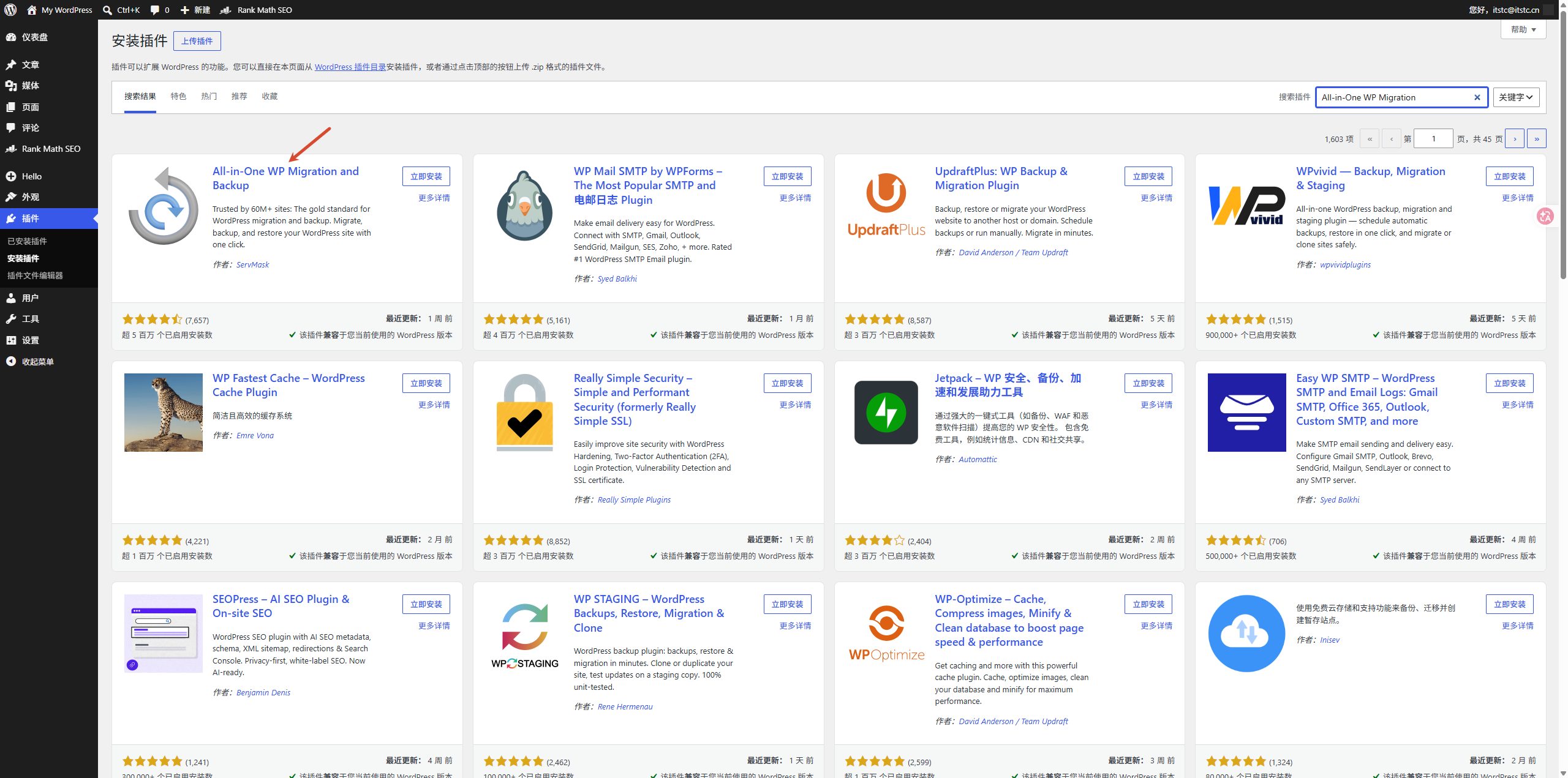Clear the plugin search field

[1477, 97]
